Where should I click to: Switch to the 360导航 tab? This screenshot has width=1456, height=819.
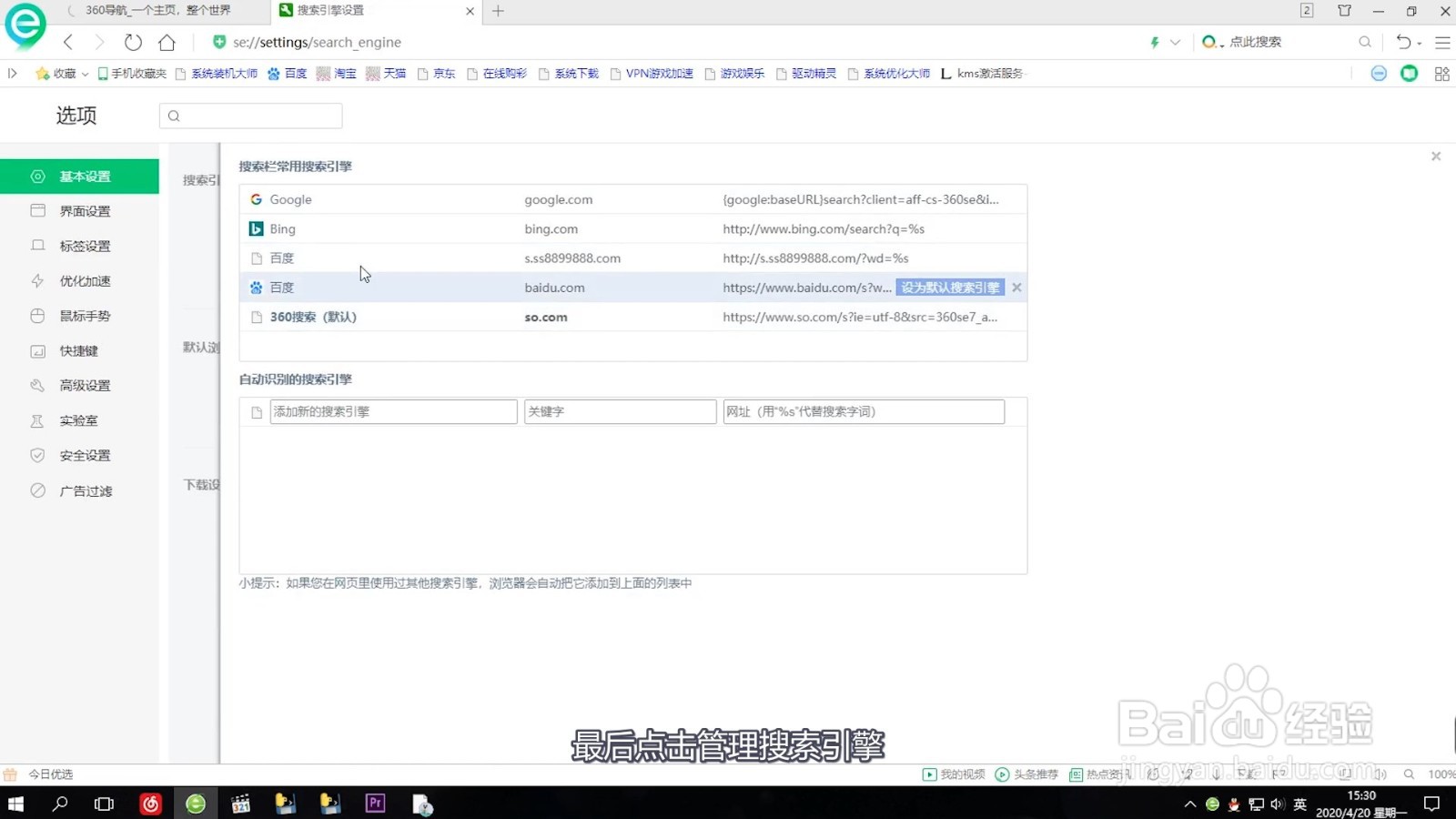(x=157, y=11)
